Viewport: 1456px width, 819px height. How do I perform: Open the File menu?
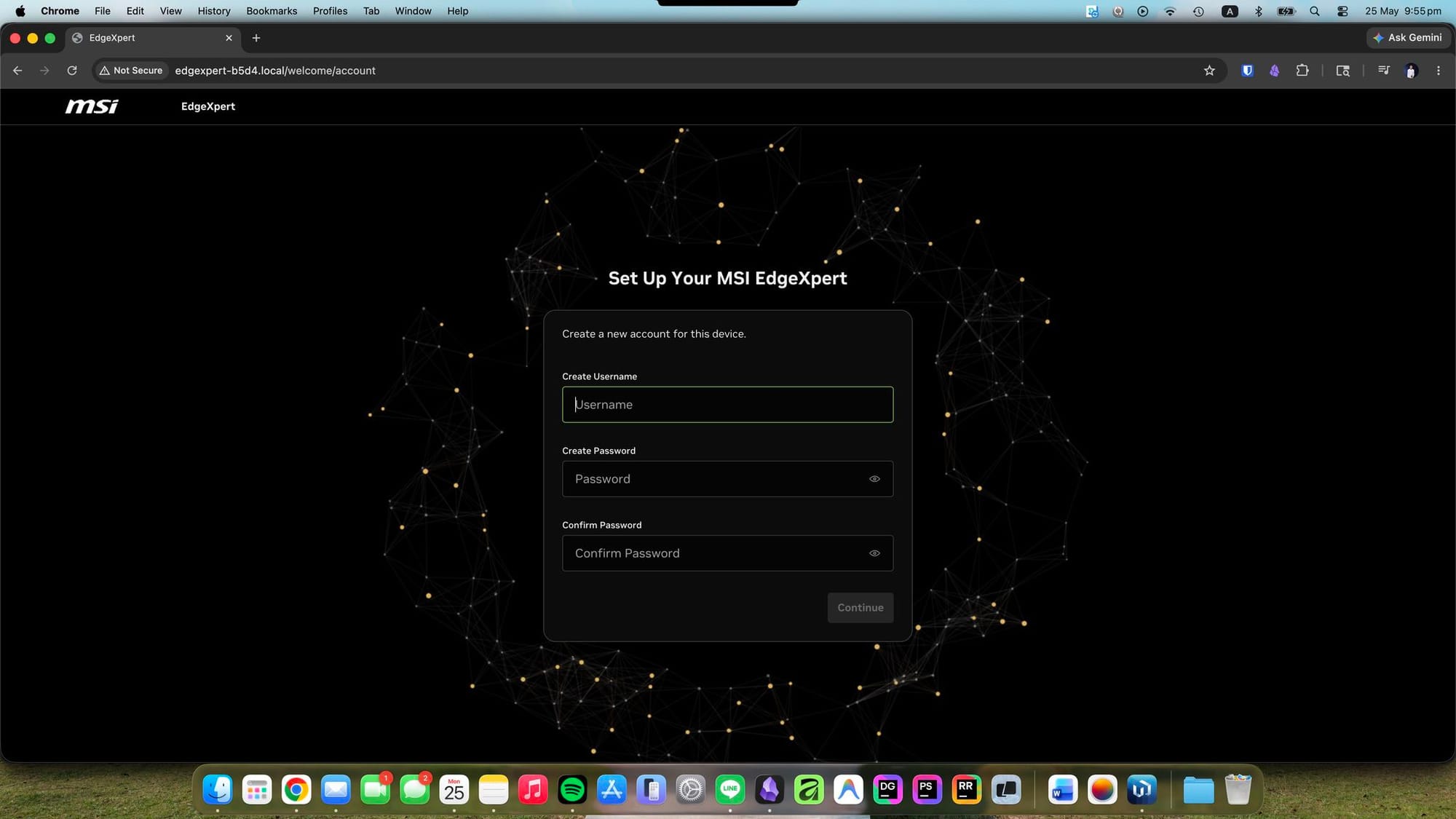(x=103, y=11)
